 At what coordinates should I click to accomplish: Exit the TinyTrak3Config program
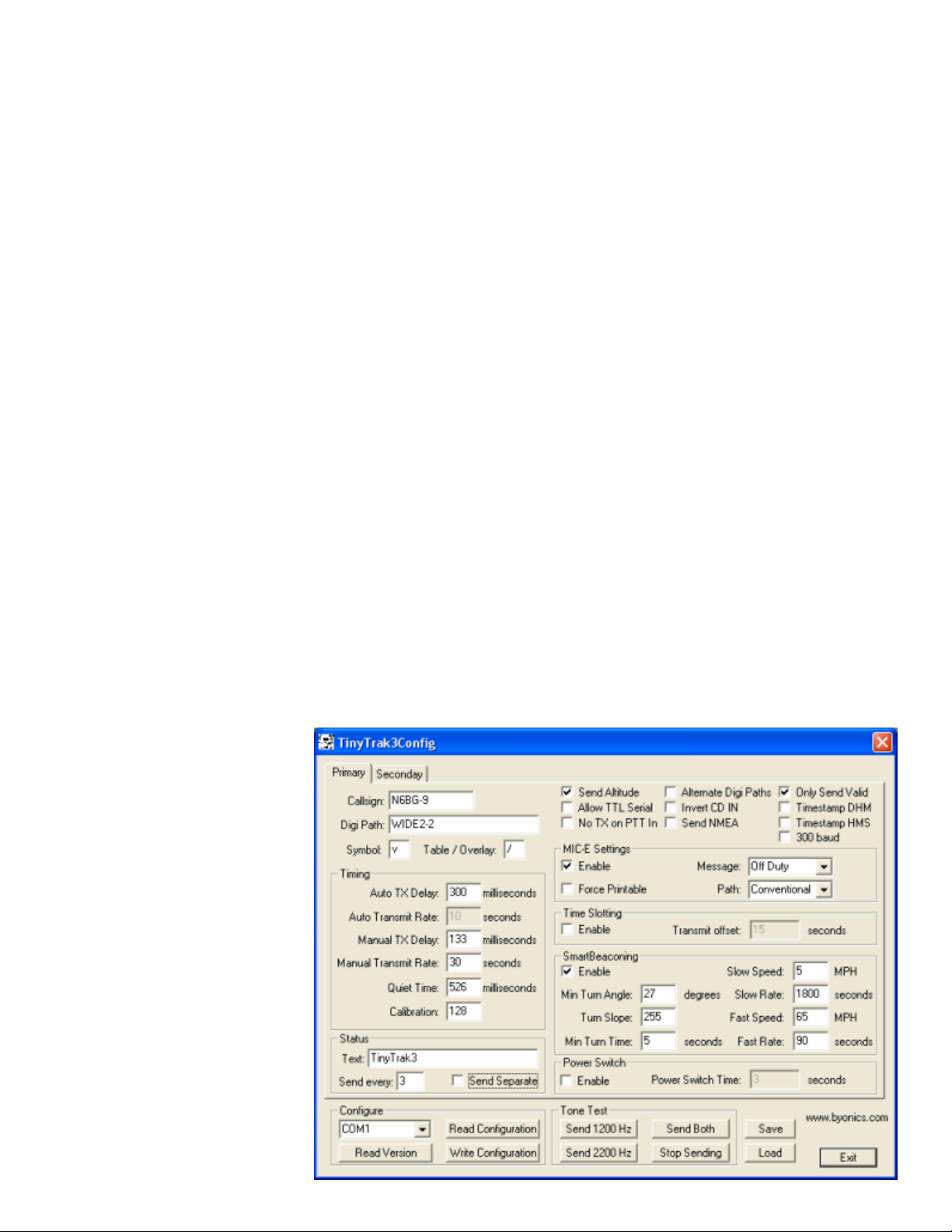point(848,1157)
